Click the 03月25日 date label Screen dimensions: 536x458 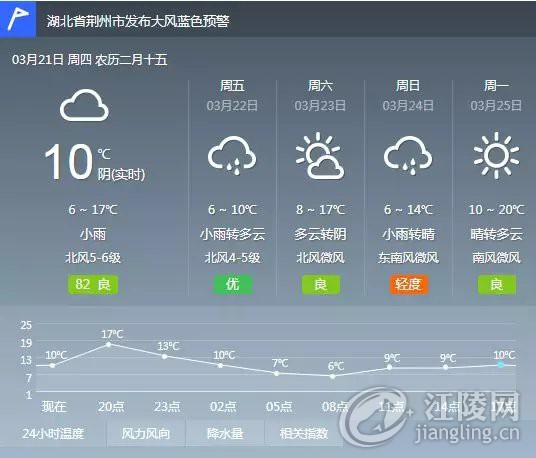(x=496, y=106)
